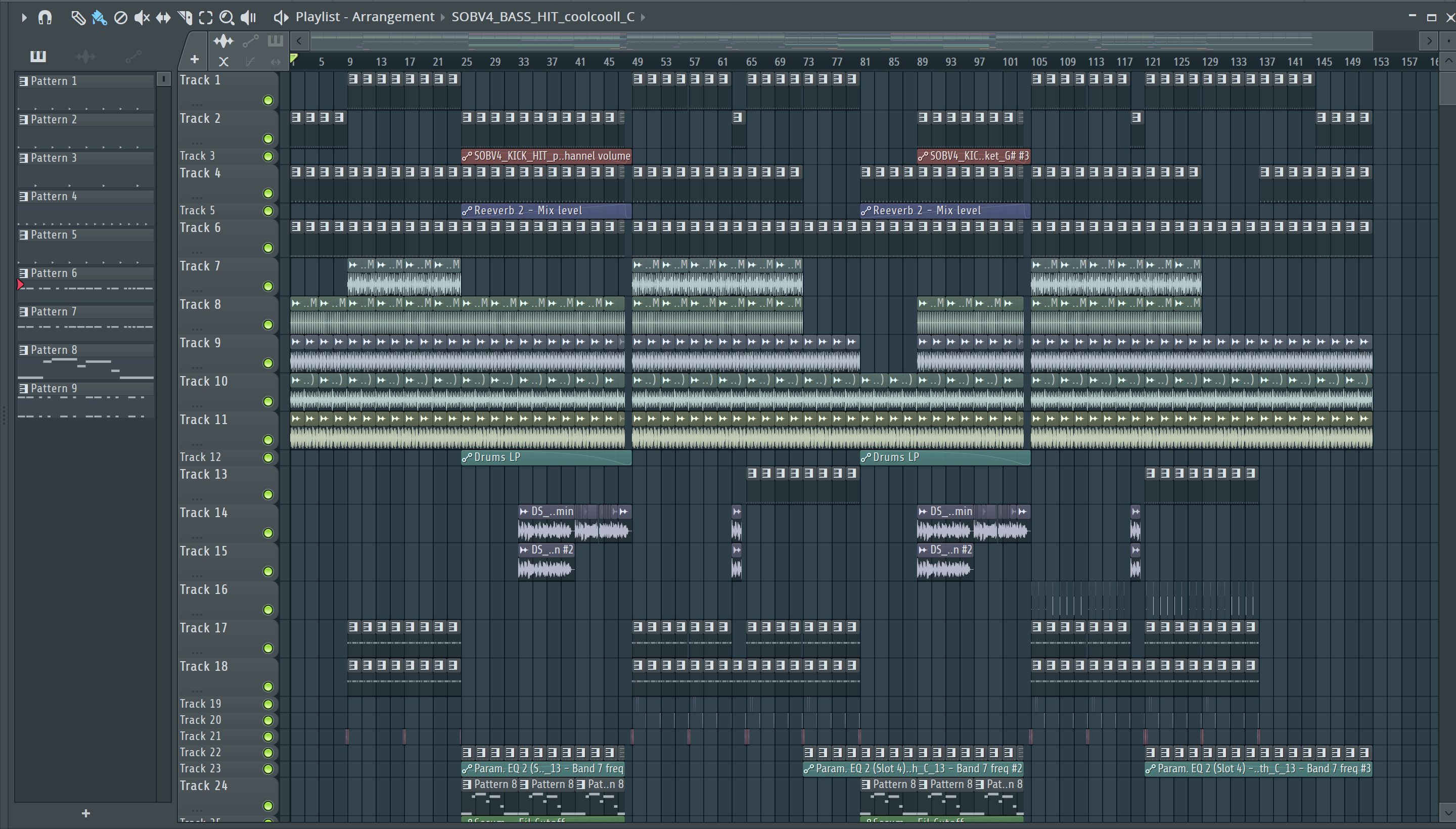Click the Track 16 header name
Screen dimensions: 1456x829
click(x=204, y=589)
